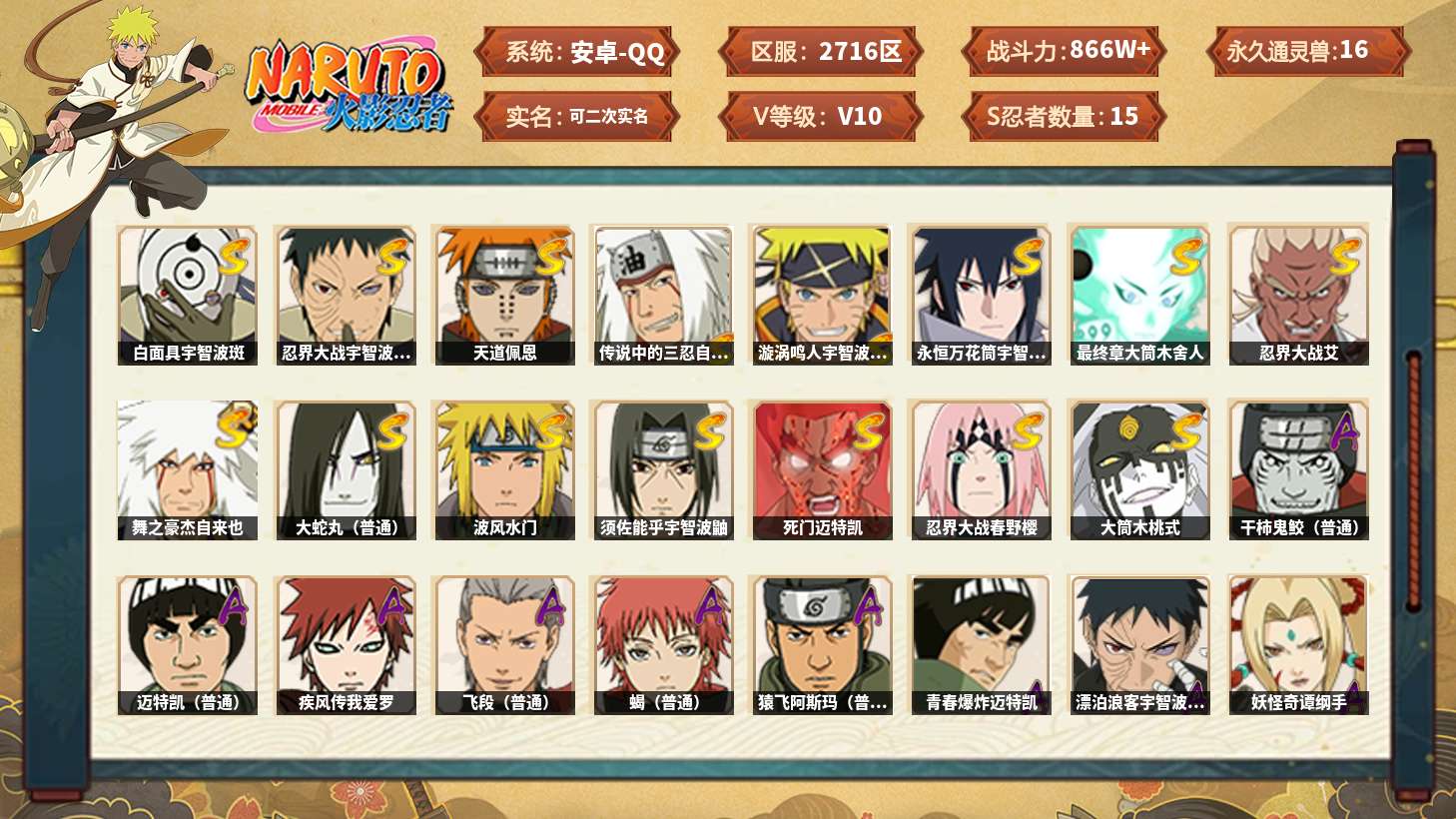Image resolution: width=1456 pixels, height=819 pixels.
Task: Choose the 妖怪奇谭纲手 character card
Action: point(1298,645)
